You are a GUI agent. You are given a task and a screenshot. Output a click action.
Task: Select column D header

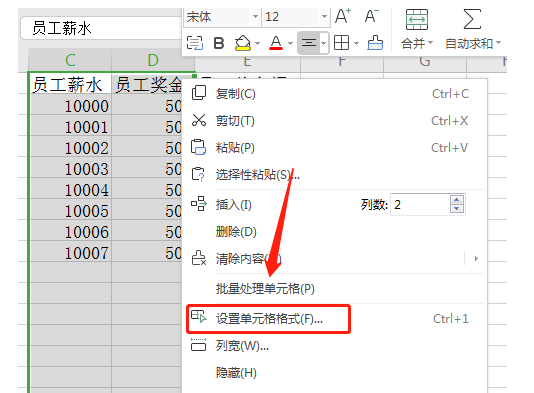153,60
